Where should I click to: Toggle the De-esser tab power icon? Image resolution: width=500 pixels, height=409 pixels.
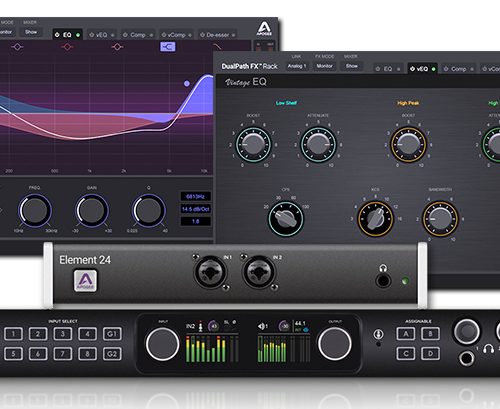[202, 35]
